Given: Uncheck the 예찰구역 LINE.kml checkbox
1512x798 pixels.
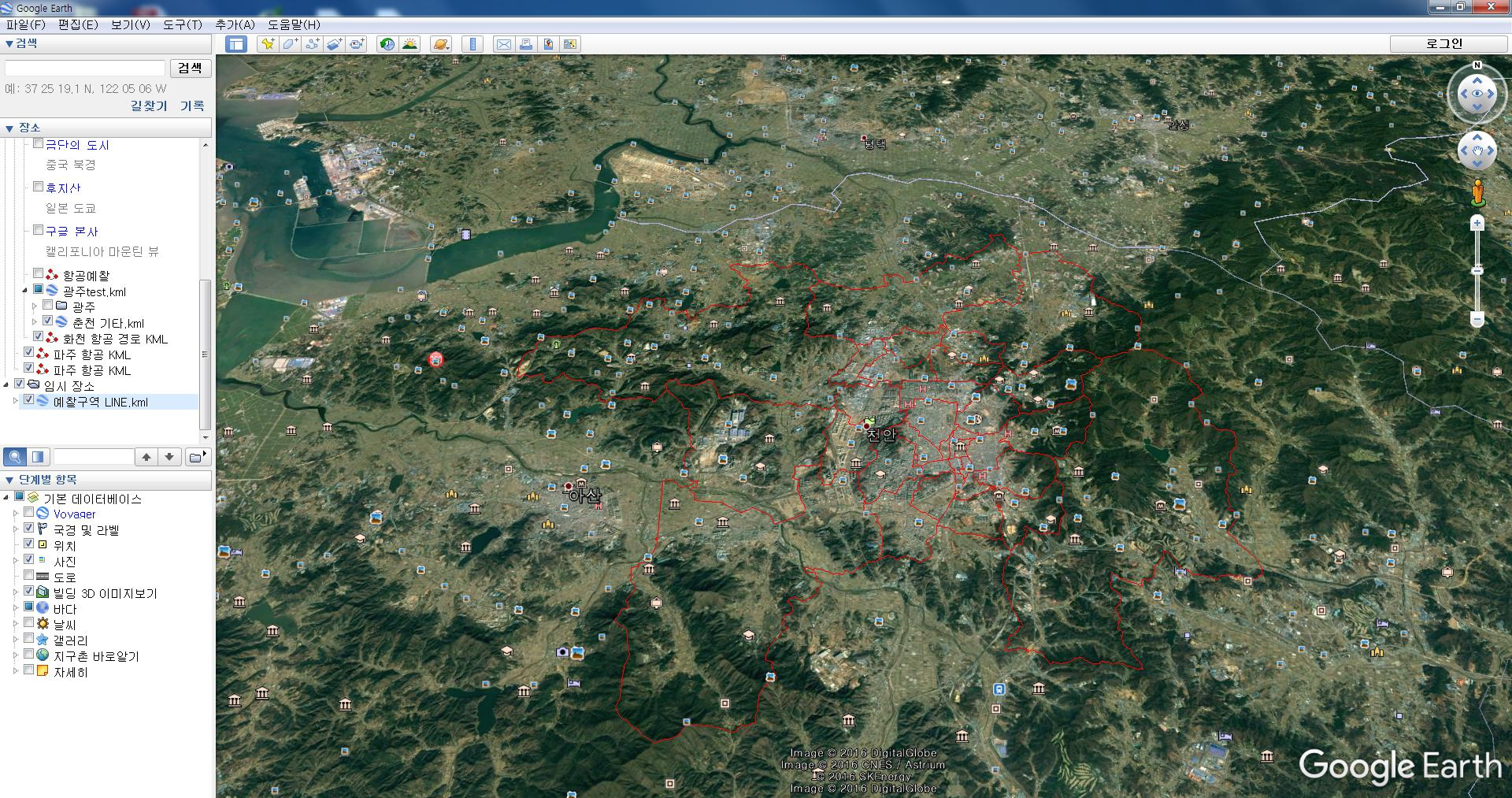Looking at the screenshot, I should [29, 400].
